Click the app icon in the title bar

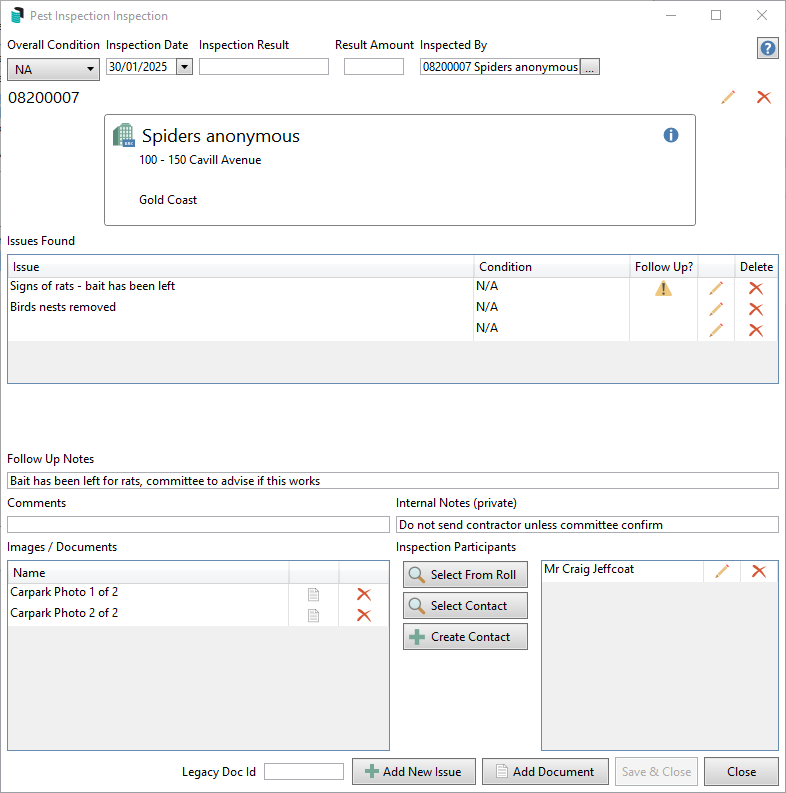(x=17, y=15)
